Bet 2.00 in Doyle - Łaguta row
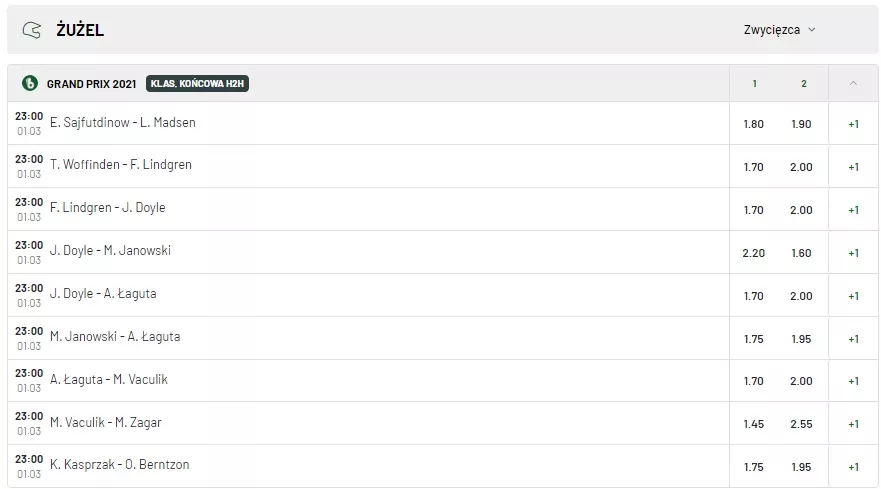The image size is (881, 489). [x=801, y=296]
